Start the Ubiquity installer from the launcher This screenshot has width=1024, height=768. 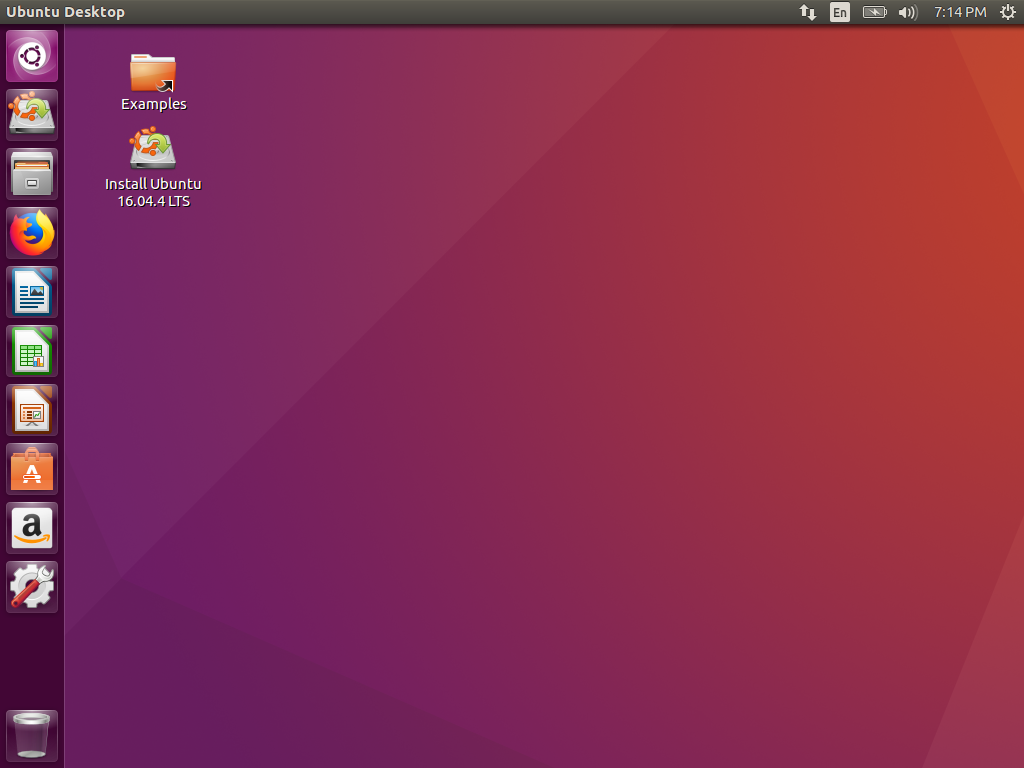31,114
